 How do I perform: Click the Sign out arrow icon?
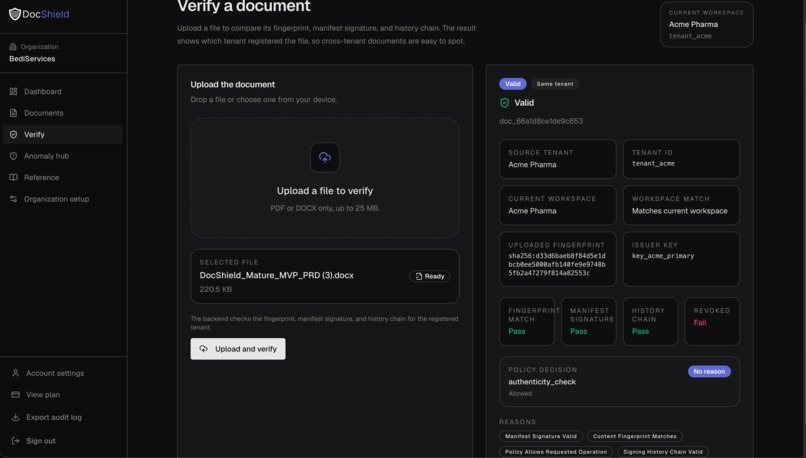pyautogui.click(x=15, y=441)
